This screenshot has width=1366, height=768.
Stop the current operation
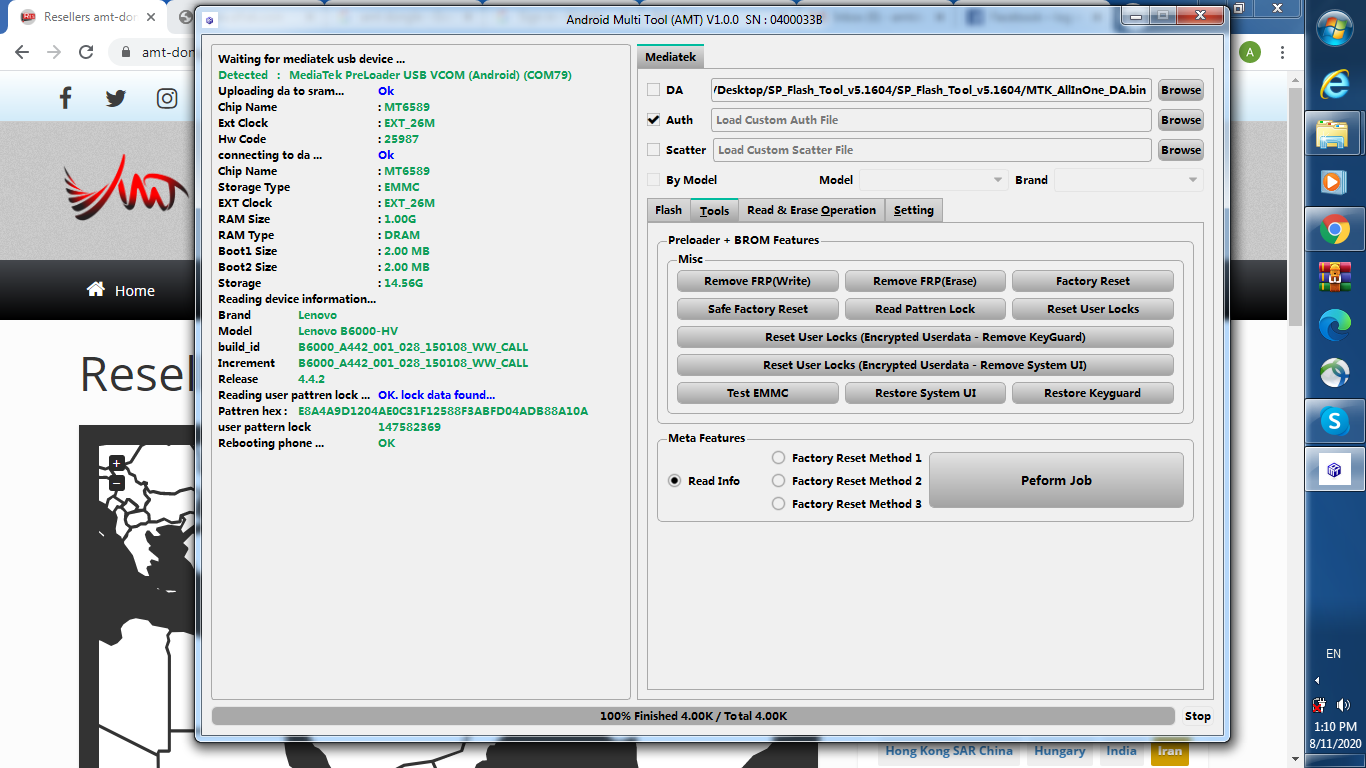[x=1197, y=716]
